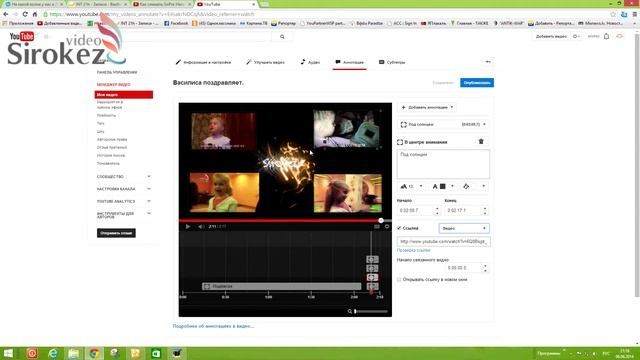Click the red video progress bar

[280, 220]
